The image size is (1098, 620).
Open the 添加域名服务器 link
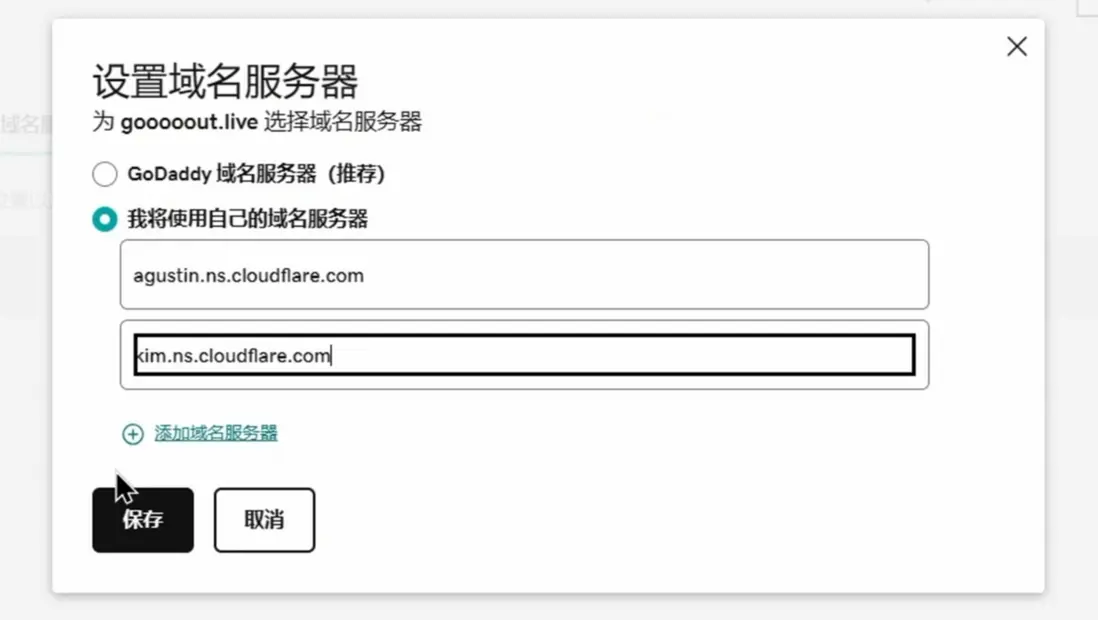click(216, 433)
